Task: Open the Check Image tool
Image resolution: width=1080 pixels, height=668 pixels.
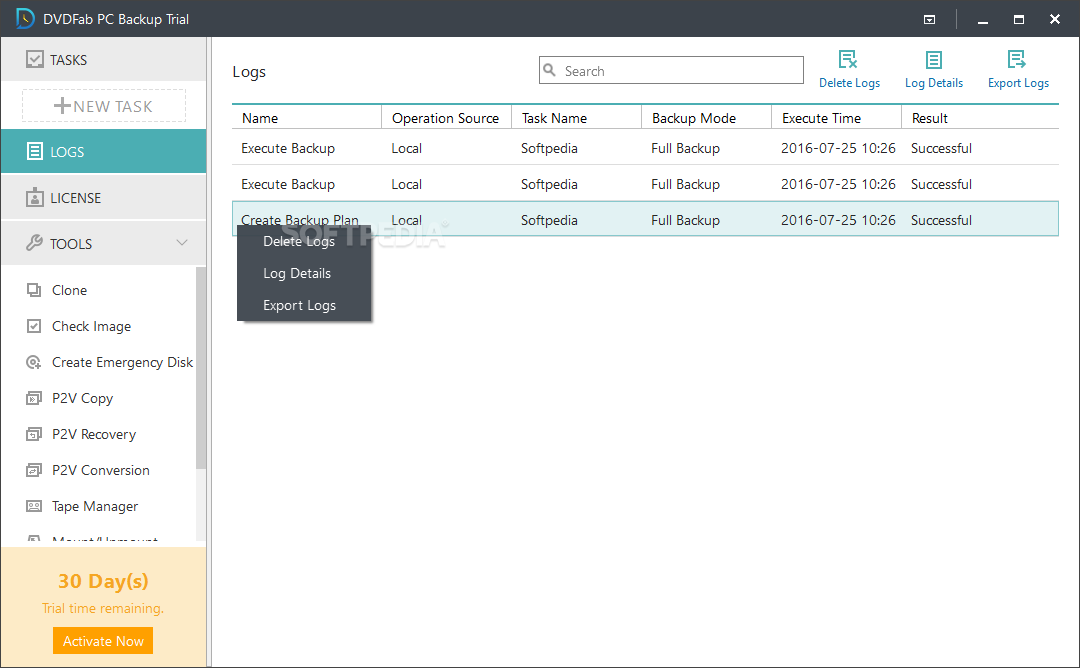Action: [x=92, y=326]
